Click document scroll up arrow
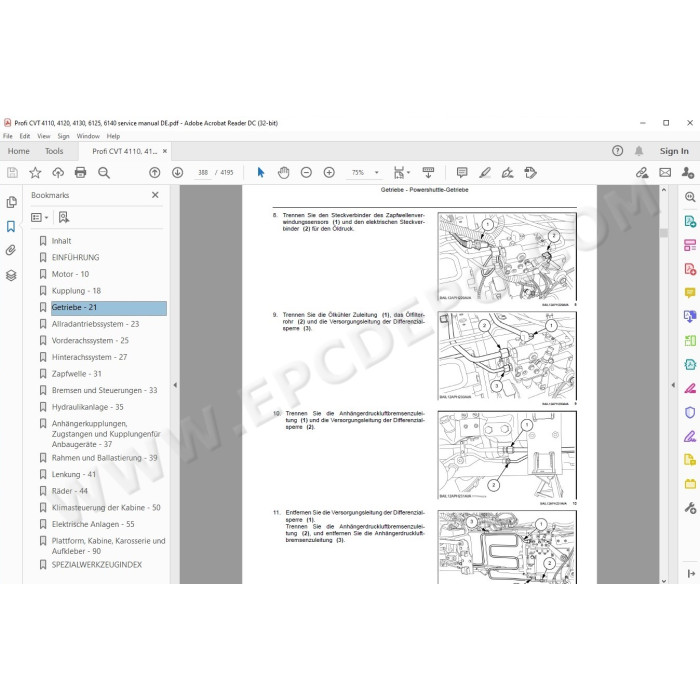 pyautogui.click(x=664, y=190)
